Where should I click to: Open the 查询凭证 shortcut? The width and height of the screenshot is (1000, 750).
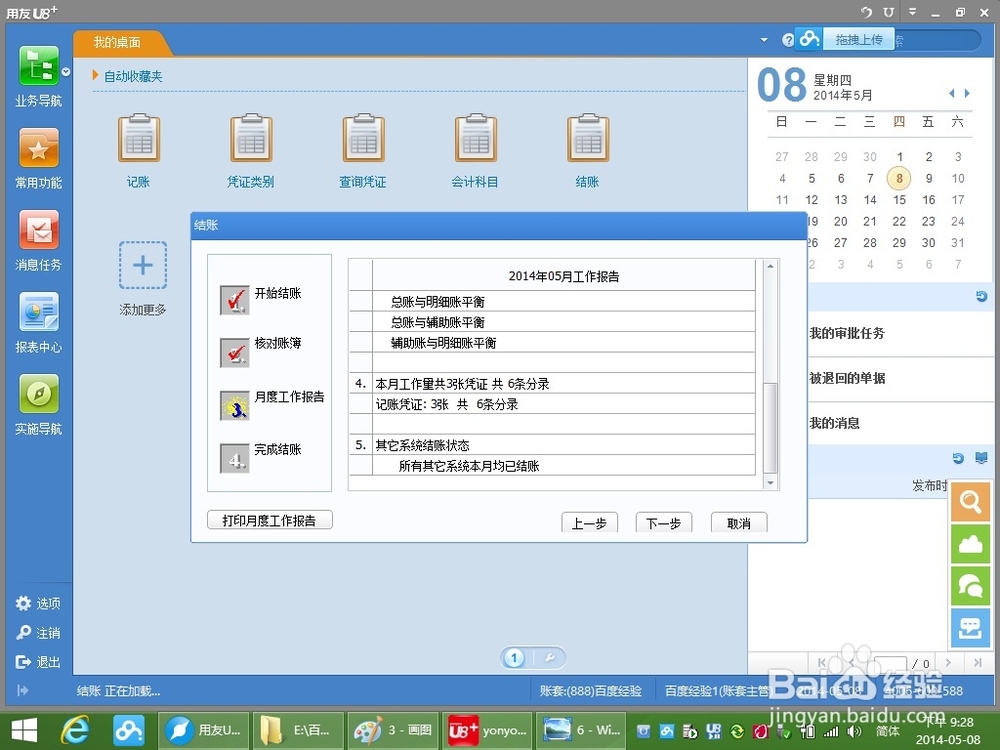363,148
